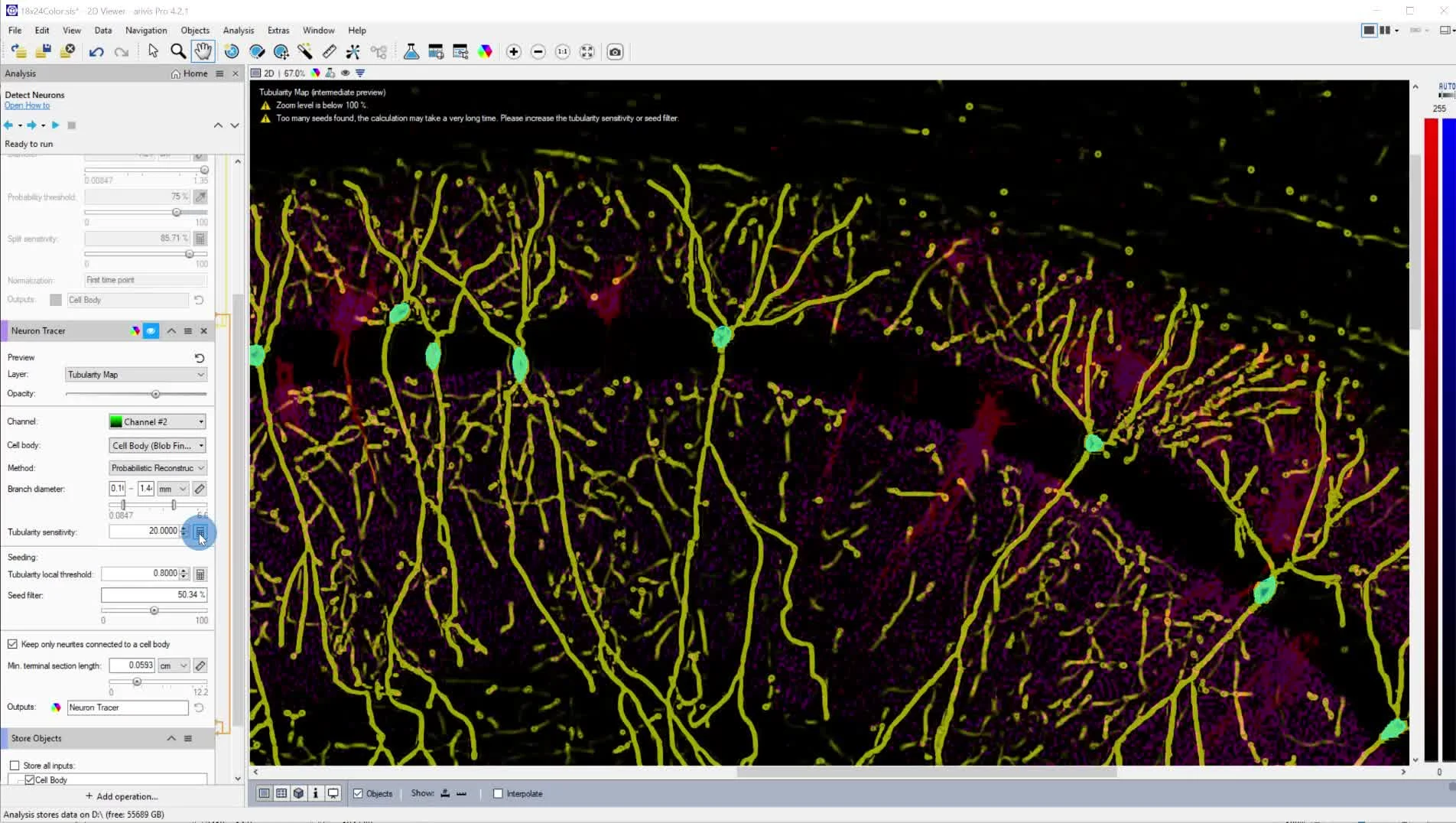
Task: Open the Neuron Tracer options menu
Action: pyautogui.click(x=188, y=330)
